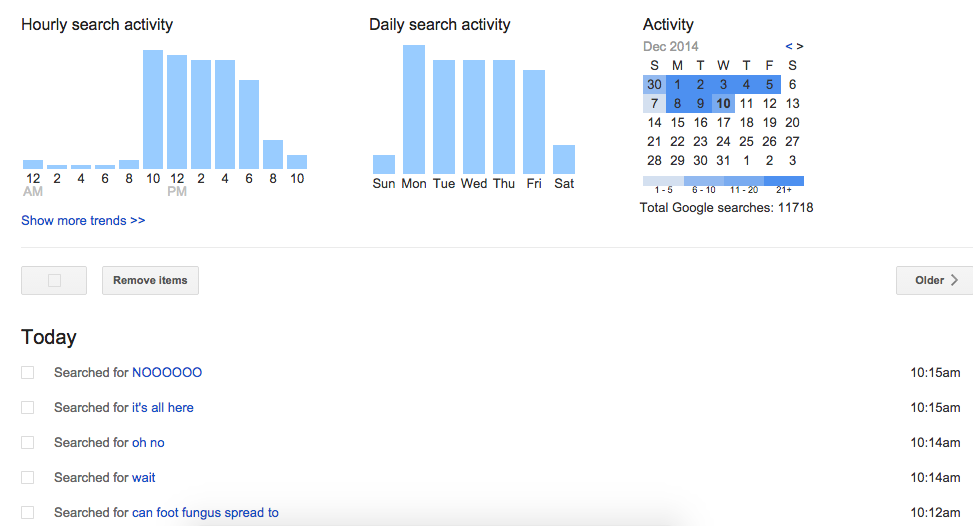The height and width of the screenshot is (526, 973).
Task: Tick the checkbox next to "oh no"
Action: (27, 442)
